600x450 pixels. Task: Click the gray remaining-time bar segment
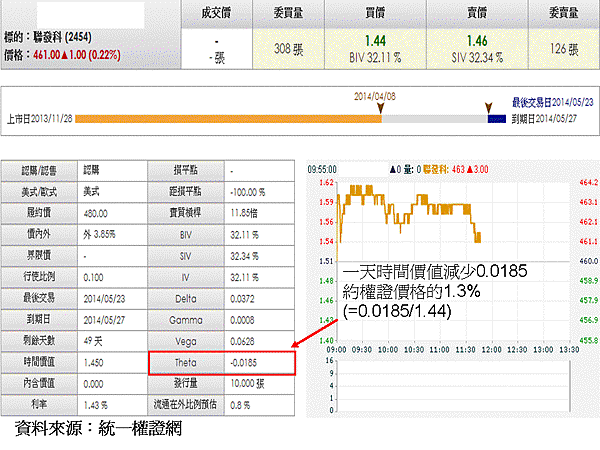click(435, 119)
